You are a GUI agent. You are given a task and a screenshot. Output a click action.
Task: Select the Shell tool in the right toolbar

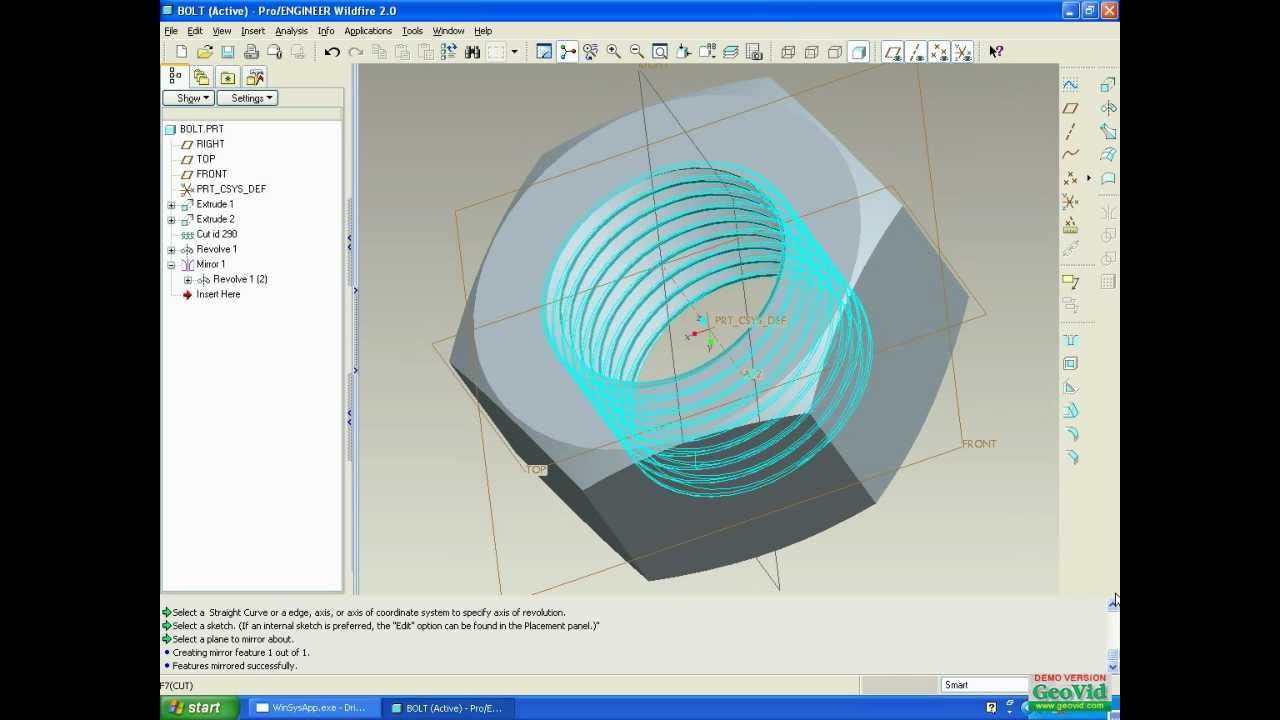tap(1070, 364)
